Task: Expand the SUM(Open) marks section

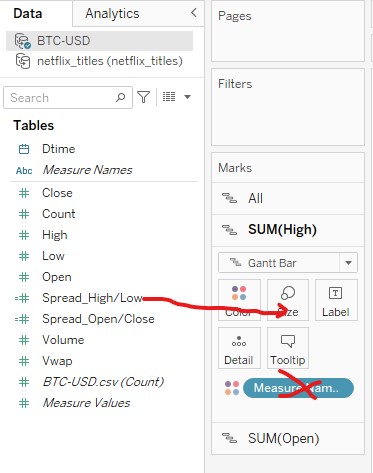Action: coord(288,438)
